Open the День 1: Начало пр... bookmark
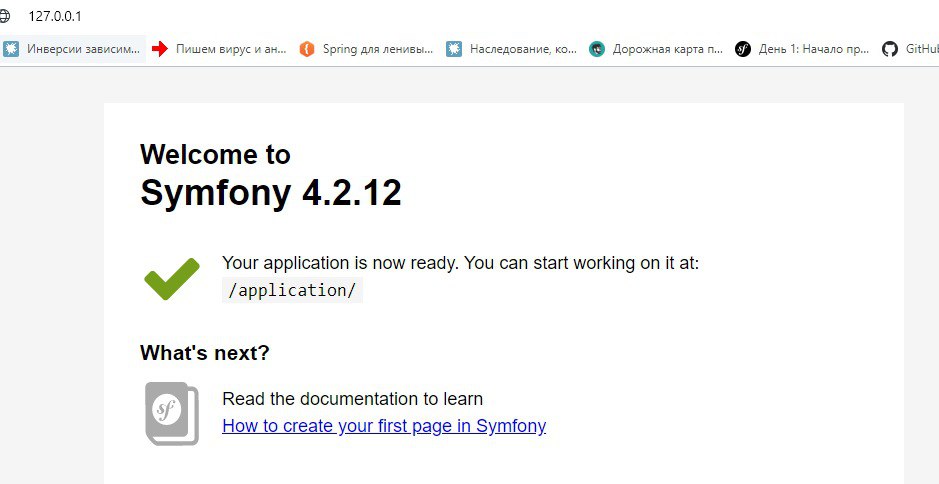Viewport: 939px width, 484px height. [x=803, y=49]
